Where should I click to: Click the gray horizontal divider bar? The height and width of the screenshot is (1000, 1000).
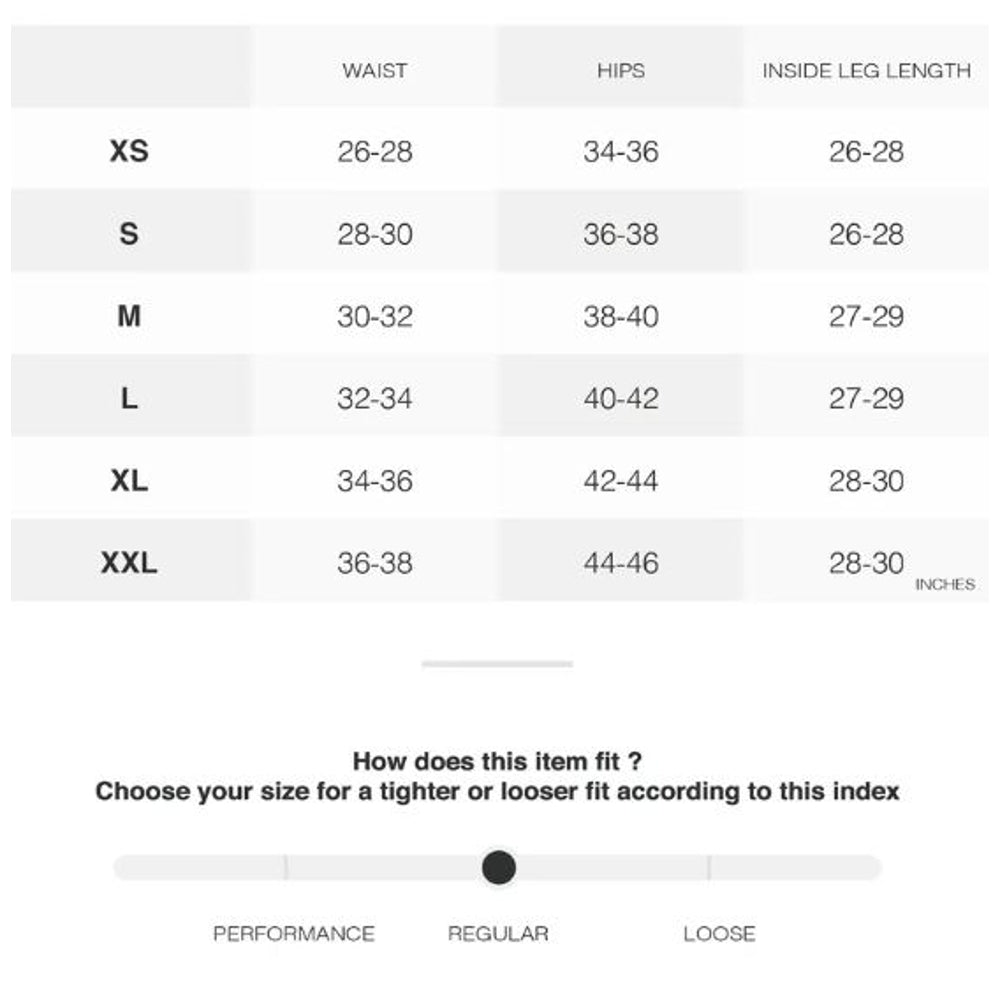(x=497, y=663)
